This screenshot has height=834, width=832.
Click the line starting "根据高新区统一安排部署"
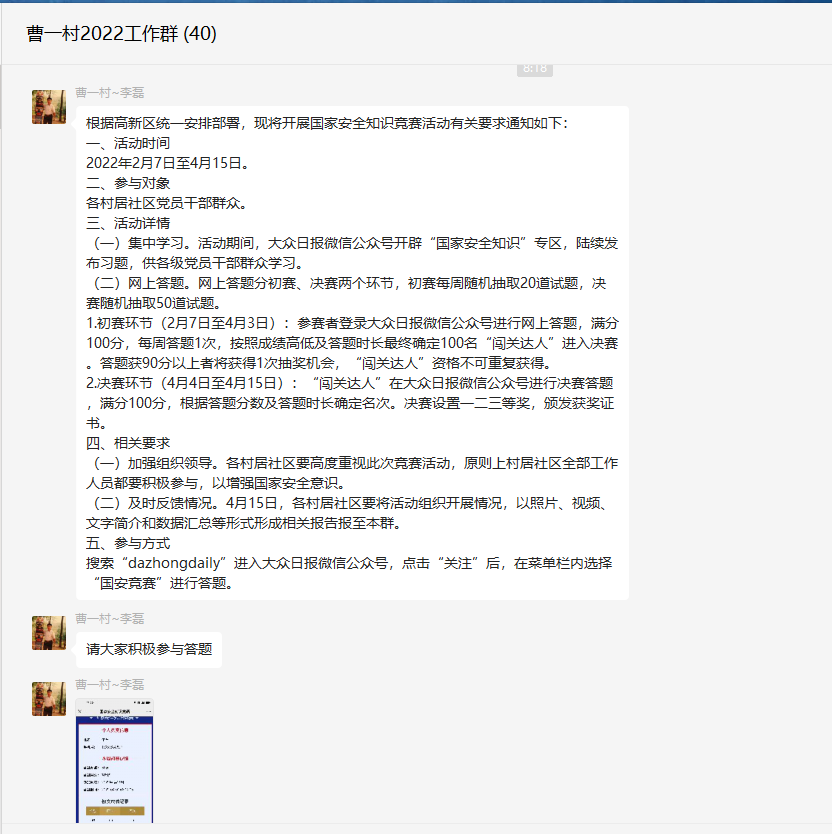(327, 123)
